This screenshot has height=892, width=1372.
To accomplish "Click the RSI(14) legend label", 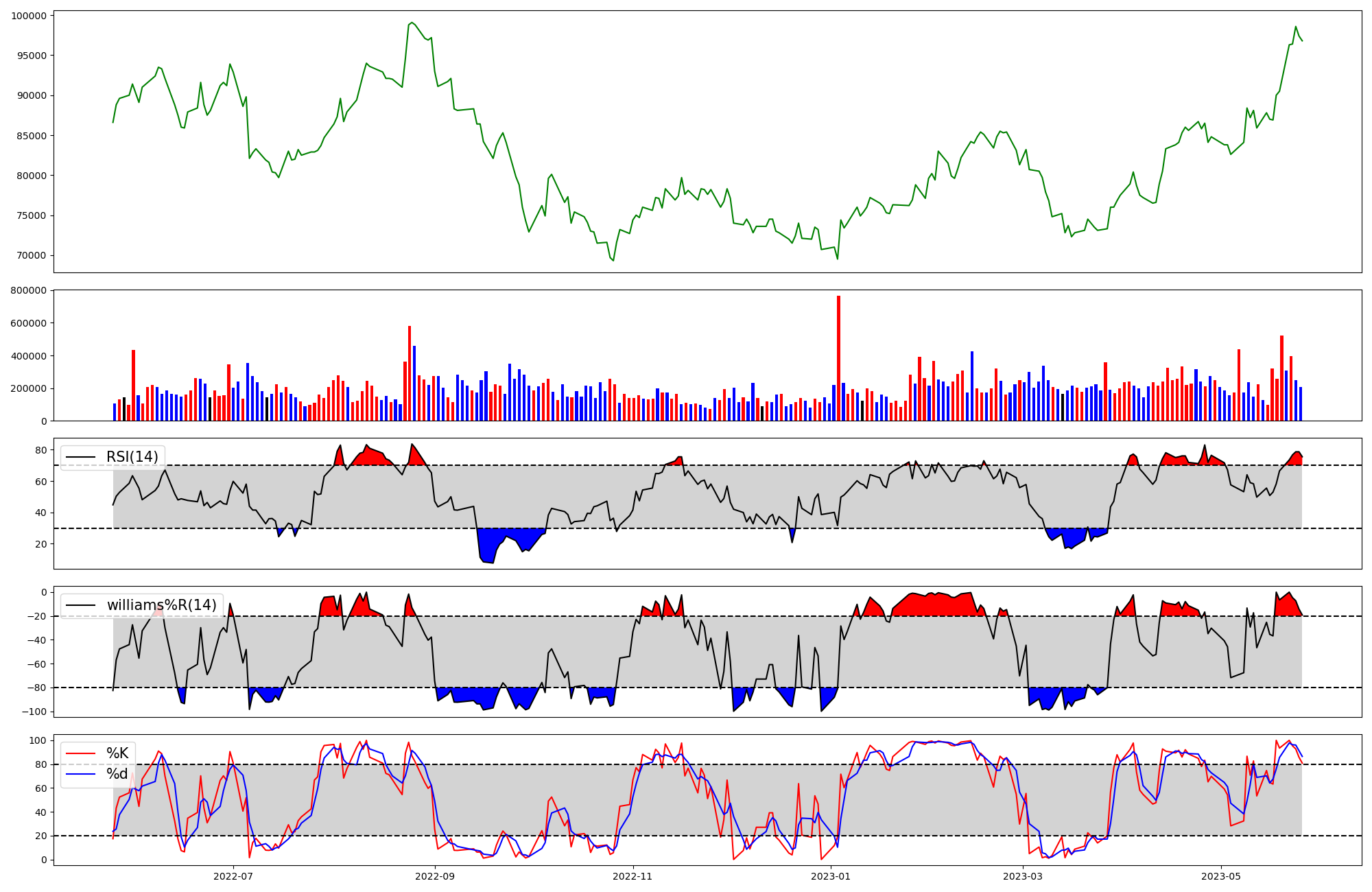I will (x=132, y=457).
